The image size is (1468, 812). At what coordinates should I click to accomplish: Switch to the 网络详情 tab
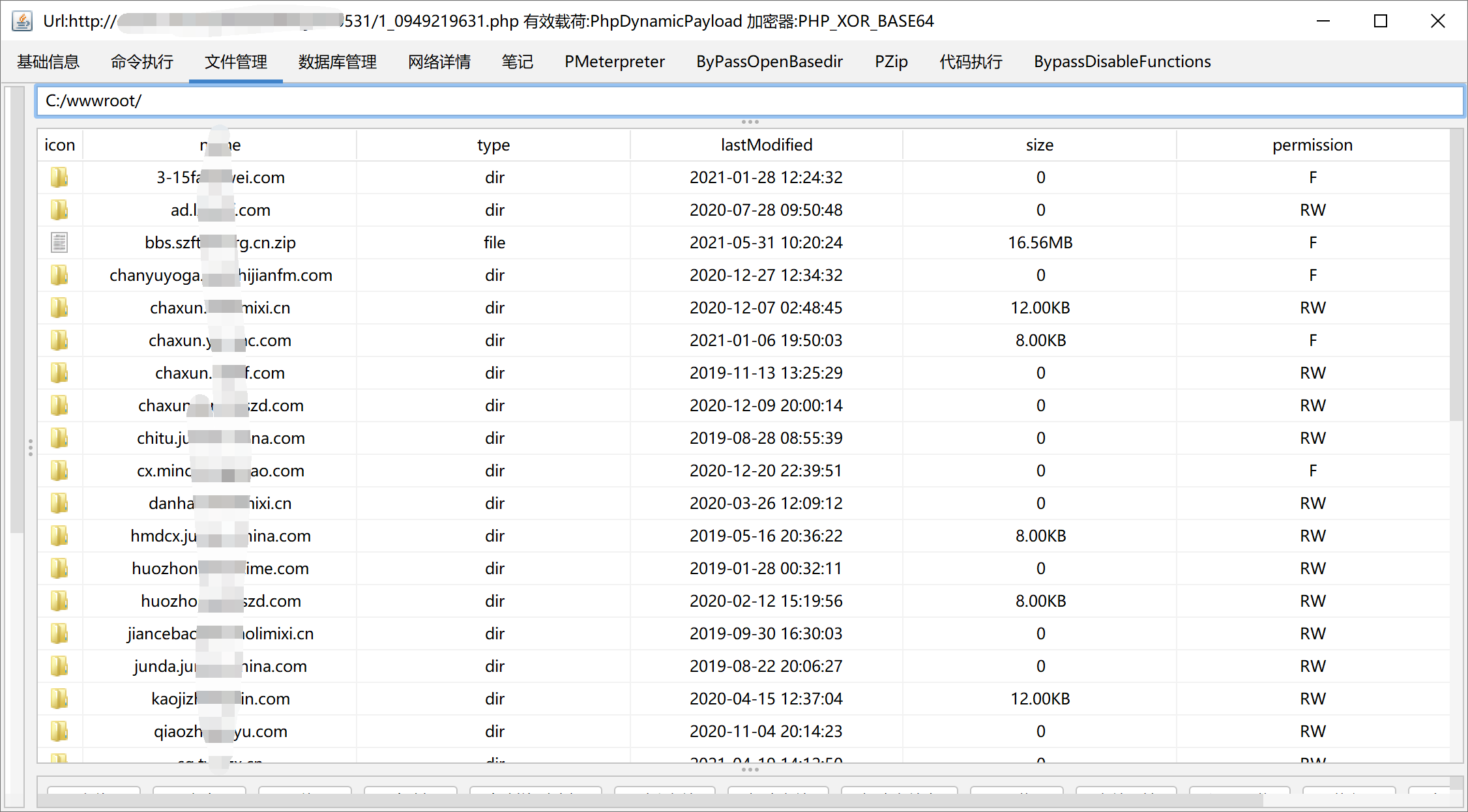coord(439,62)
